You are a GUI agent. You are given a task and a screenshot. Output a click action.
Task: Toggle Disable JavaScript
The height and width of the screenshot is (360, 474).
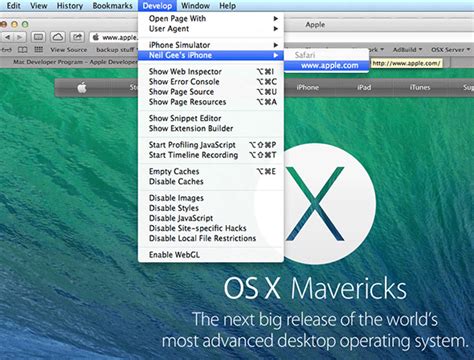pos(211,218)
